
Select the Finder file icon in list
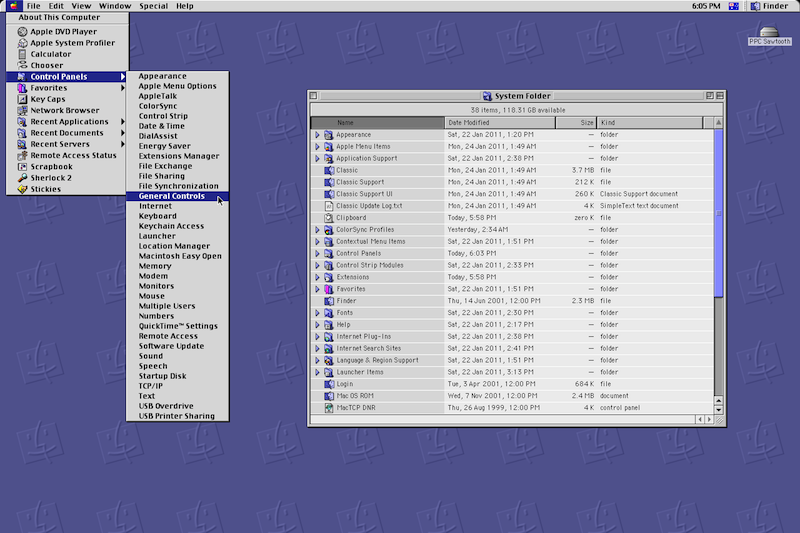pos(329,301)
